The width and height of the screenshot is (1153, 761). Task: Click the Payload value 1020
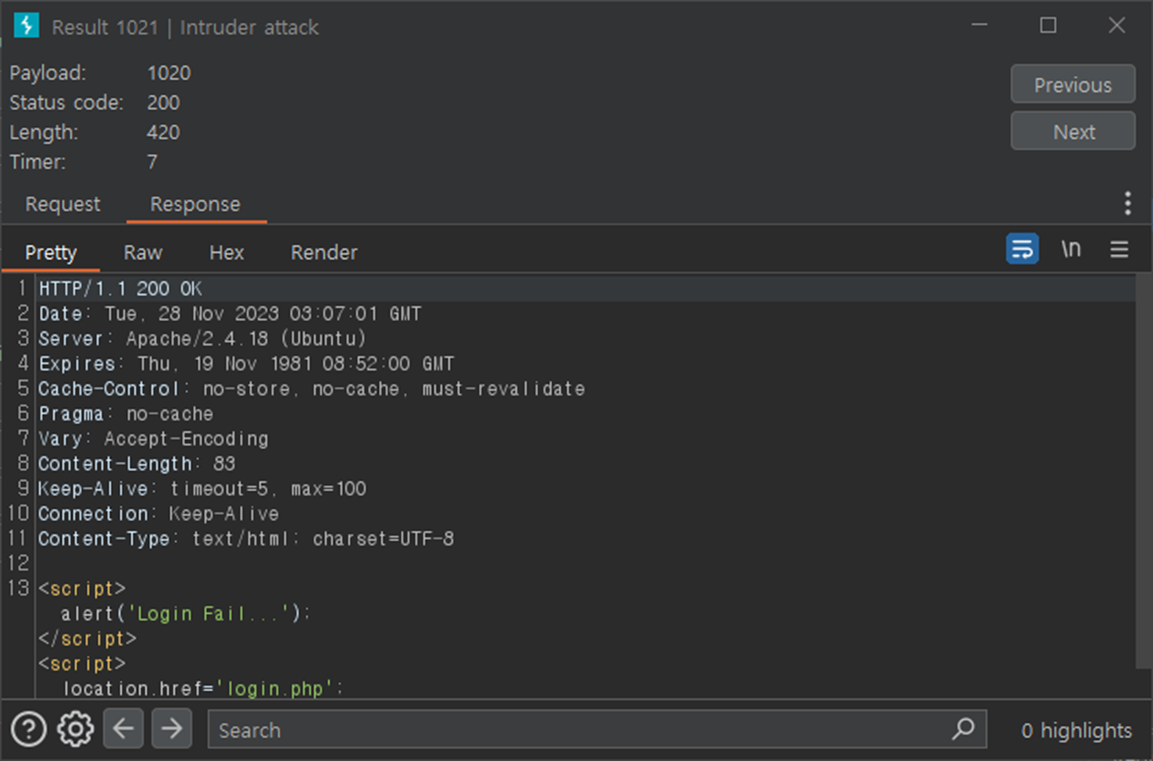click(169, 73)
